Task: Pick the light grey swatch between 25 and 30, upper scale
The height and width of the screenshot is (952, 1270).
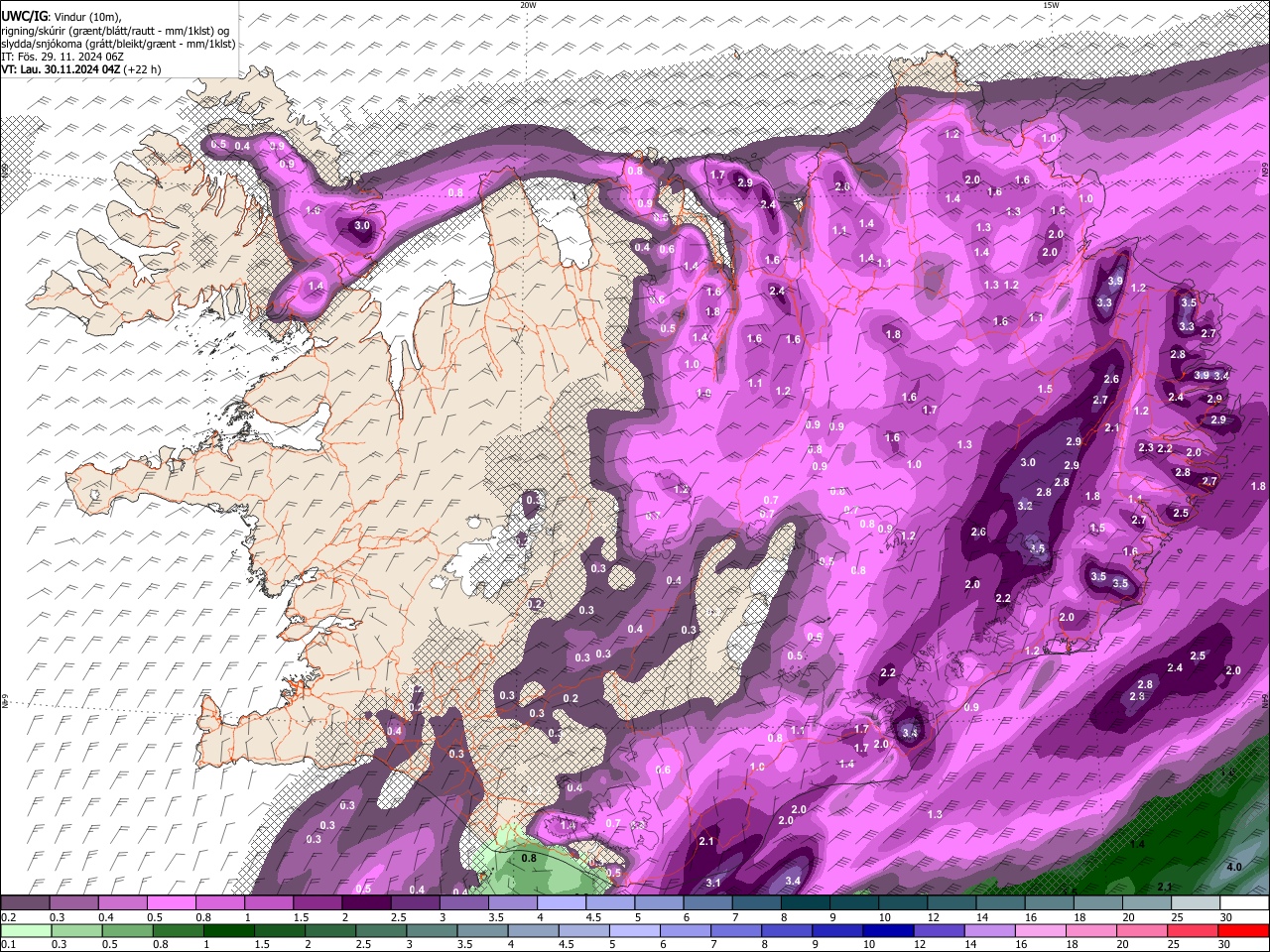Action: pyautogui.click(x=1197, y=902)
